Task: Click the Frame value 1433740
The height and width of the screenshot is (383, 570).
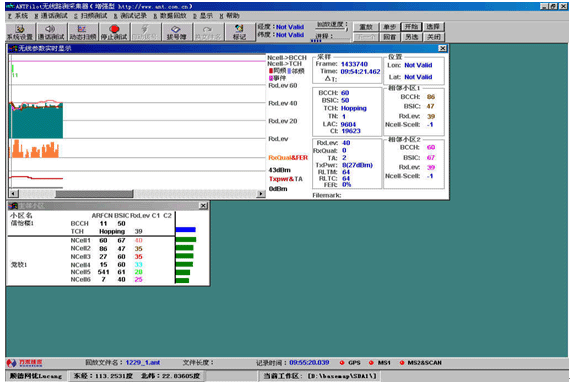Action: coord(354,64)
